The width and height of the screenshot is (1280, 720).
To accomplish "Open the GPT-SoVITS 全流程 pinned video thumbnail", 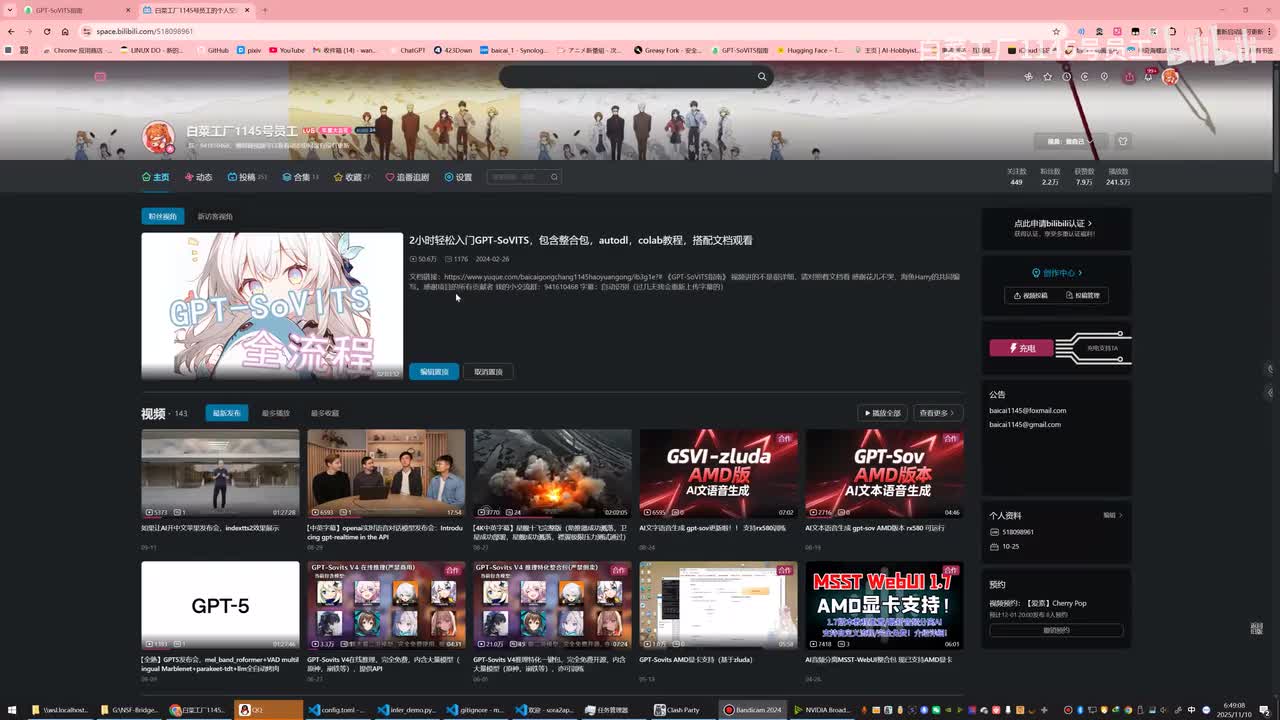I will (x=272, y=306).
